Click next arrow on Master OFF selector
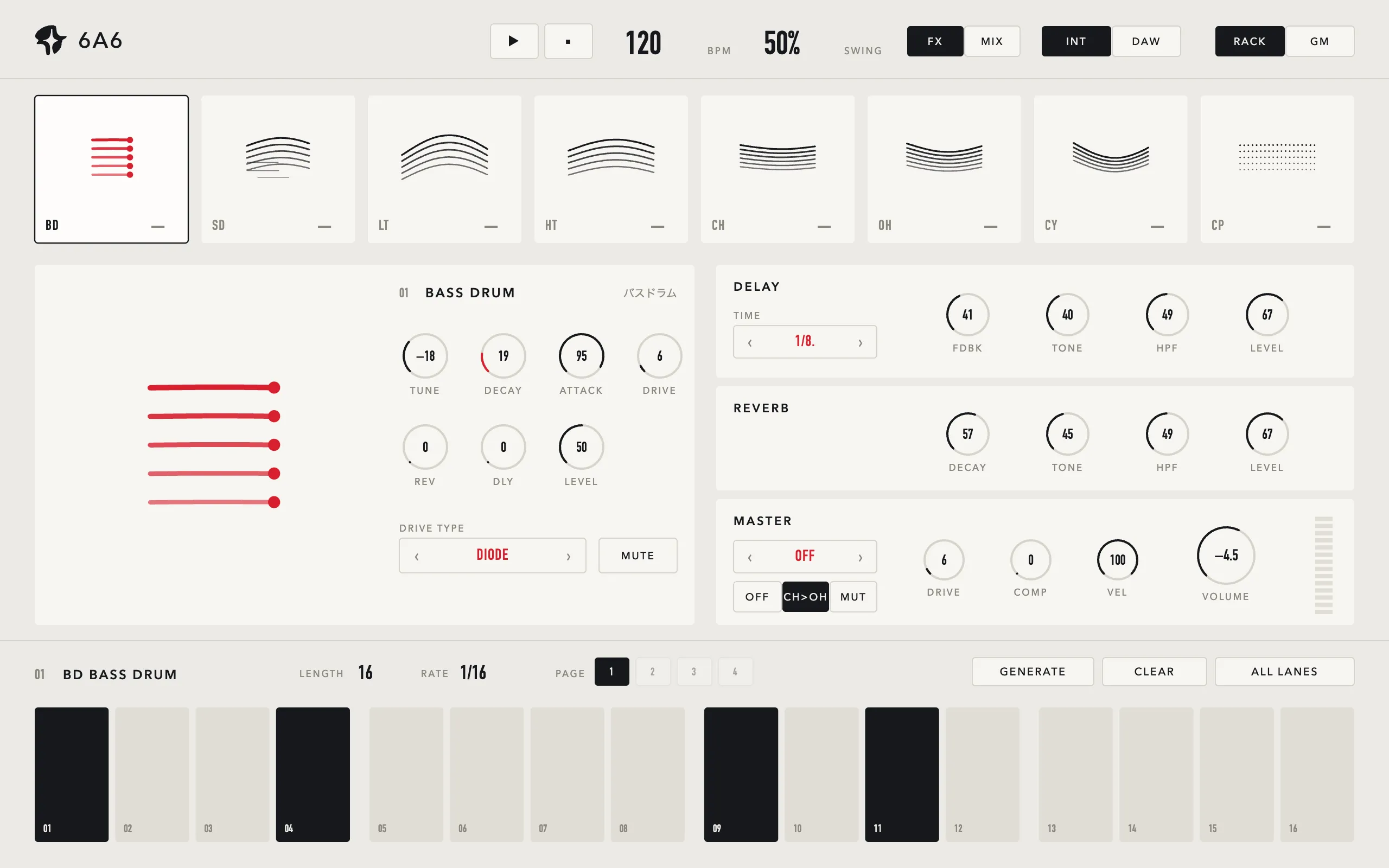The width and height of the screenshot is (1389, 868). [x=861, y=558]
